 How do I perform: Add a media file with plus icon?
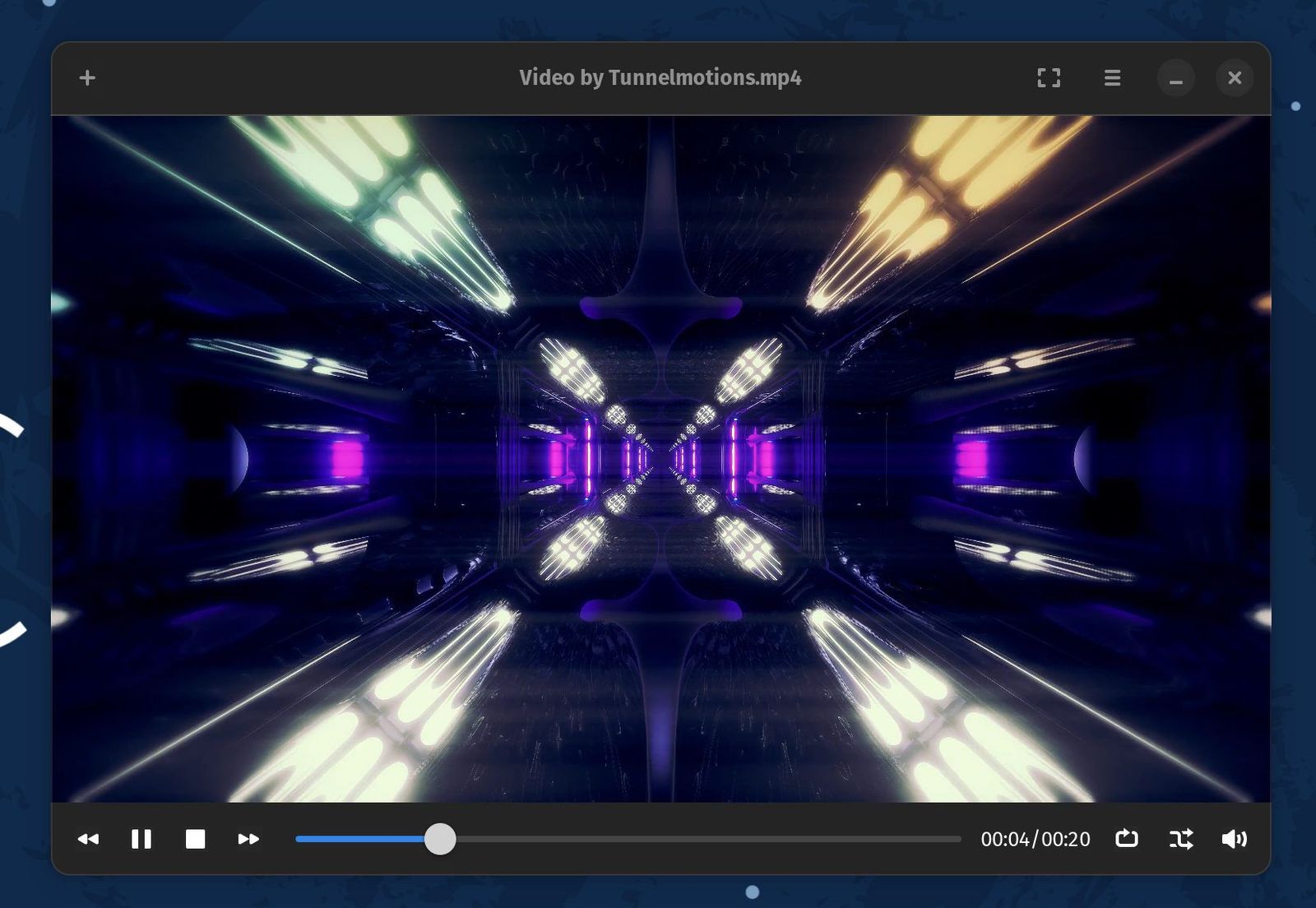87,77
